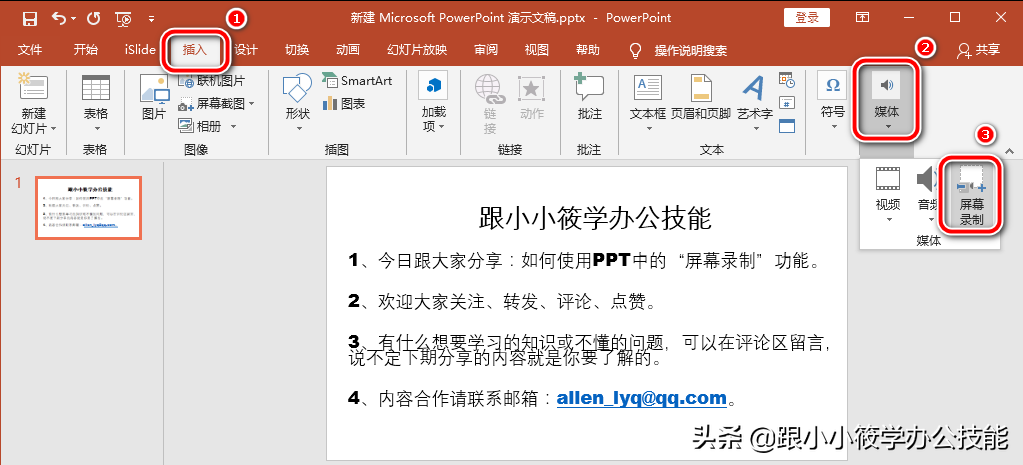Open the 加载项 add-ins dropdown
The height and width of the screenshot is (465, 1023).
point(433,103)
